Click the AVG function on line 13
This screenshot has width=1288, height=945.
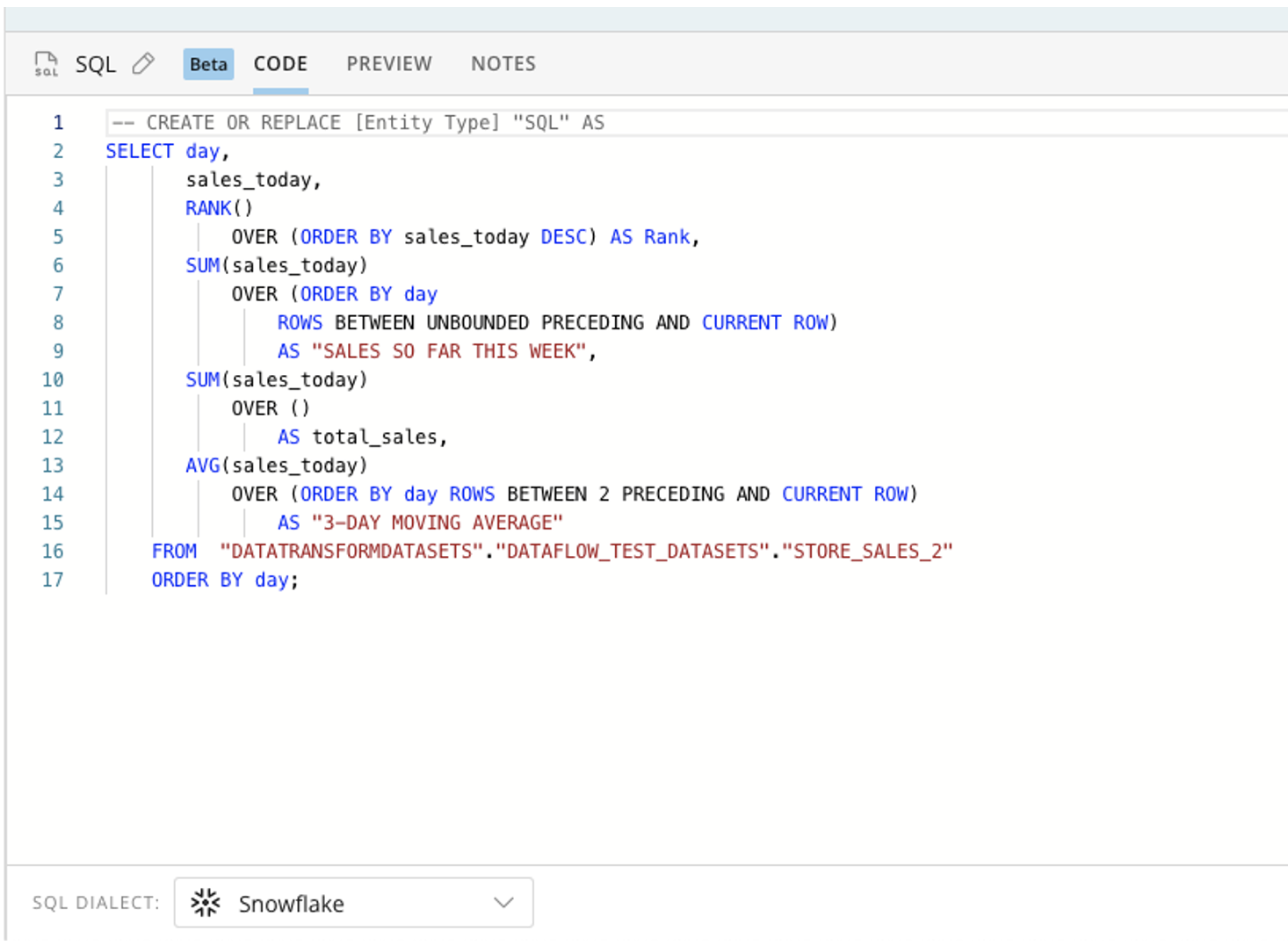[x=202, y=465]
